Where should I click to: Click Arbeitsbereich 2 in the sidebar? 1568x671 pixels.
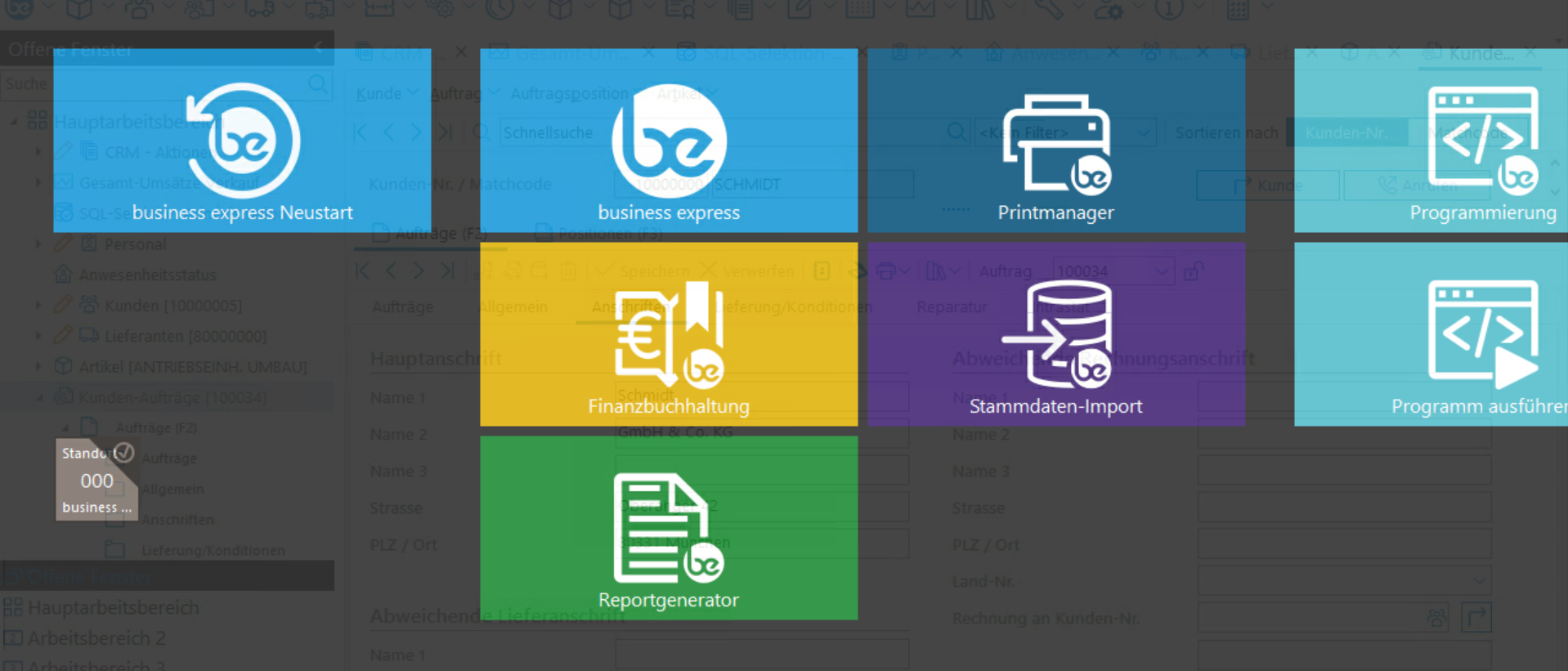coord(96,638)
